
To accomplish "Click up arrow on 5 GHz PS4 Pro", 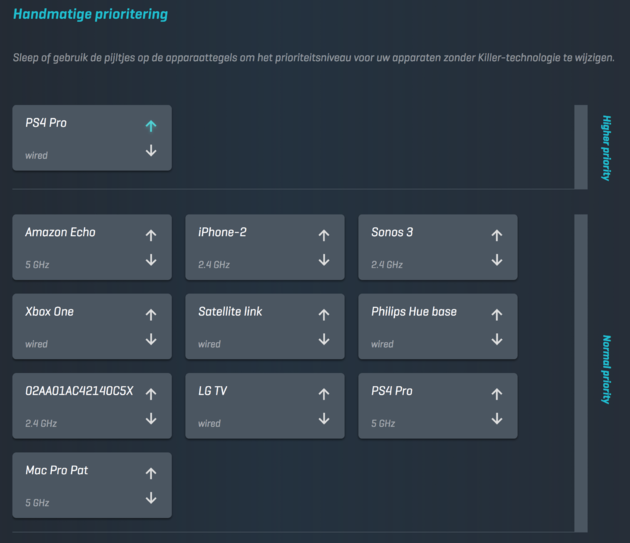I will [497, 394].
